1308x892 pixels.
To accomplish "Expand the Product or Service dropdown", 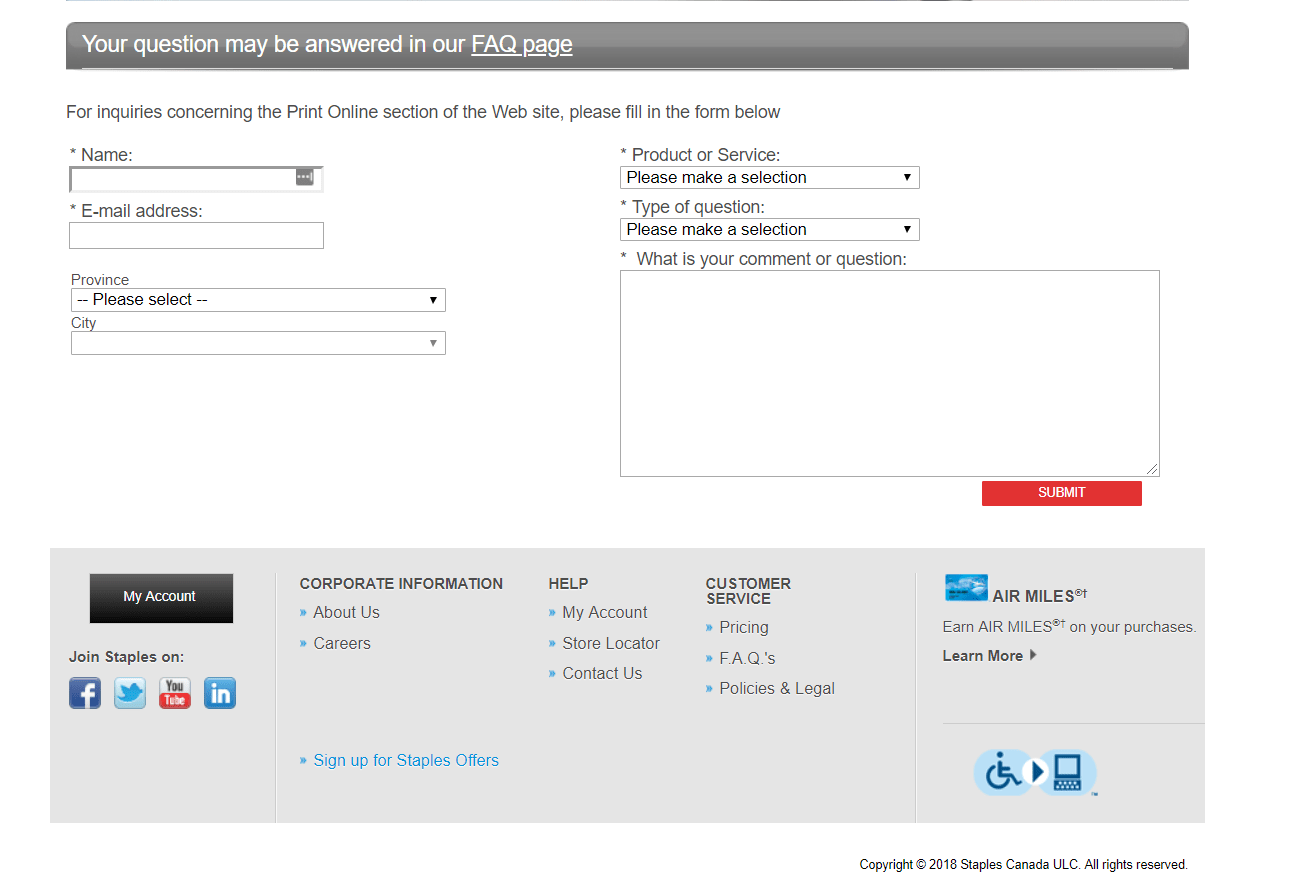I will point(769,178).
